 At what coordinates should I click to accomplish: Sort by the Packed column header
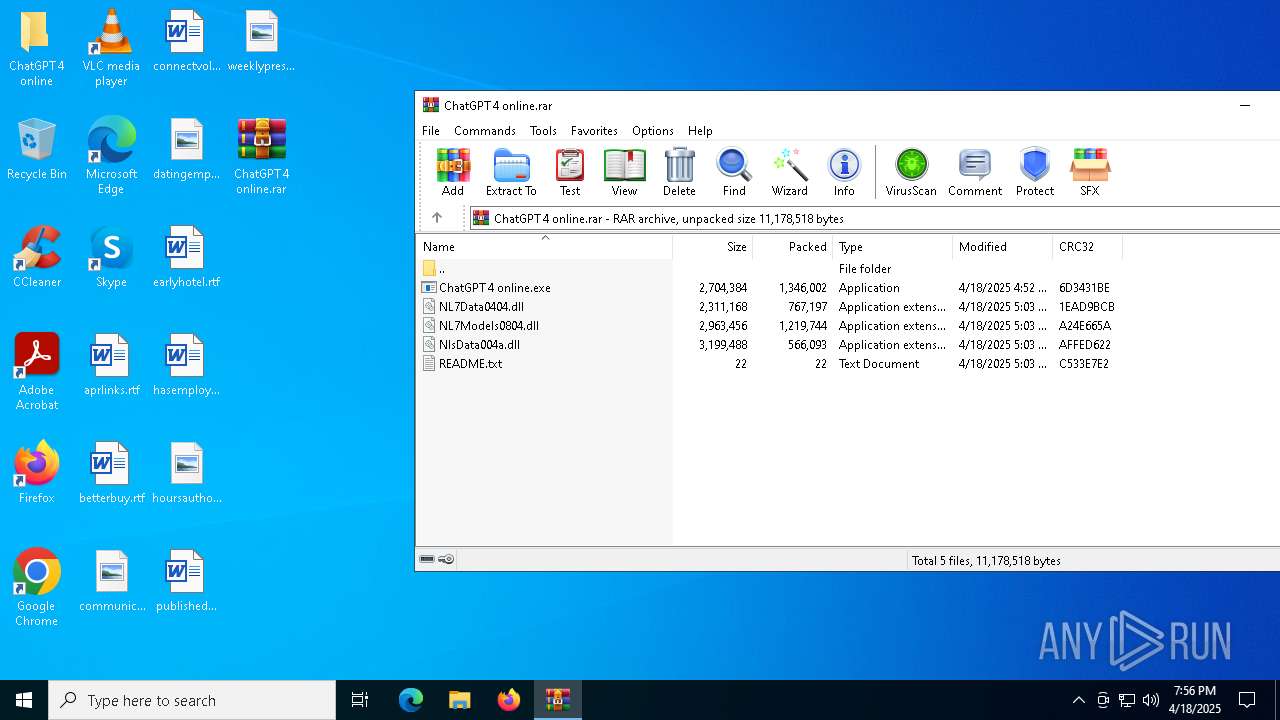(x=792, y=246)
